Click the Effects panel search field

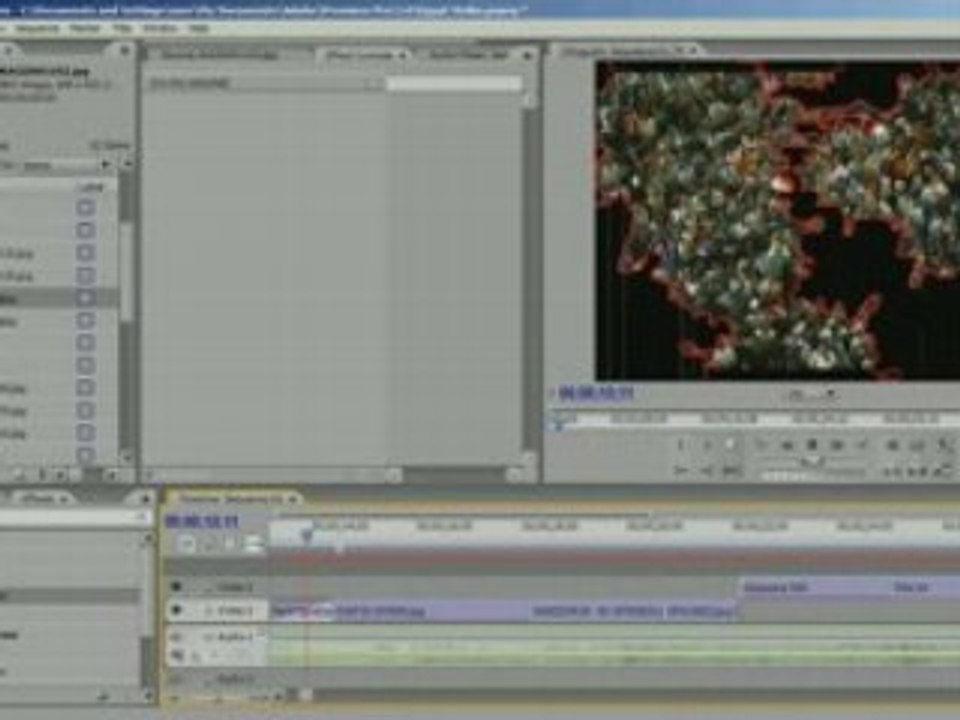pos(73,518)
